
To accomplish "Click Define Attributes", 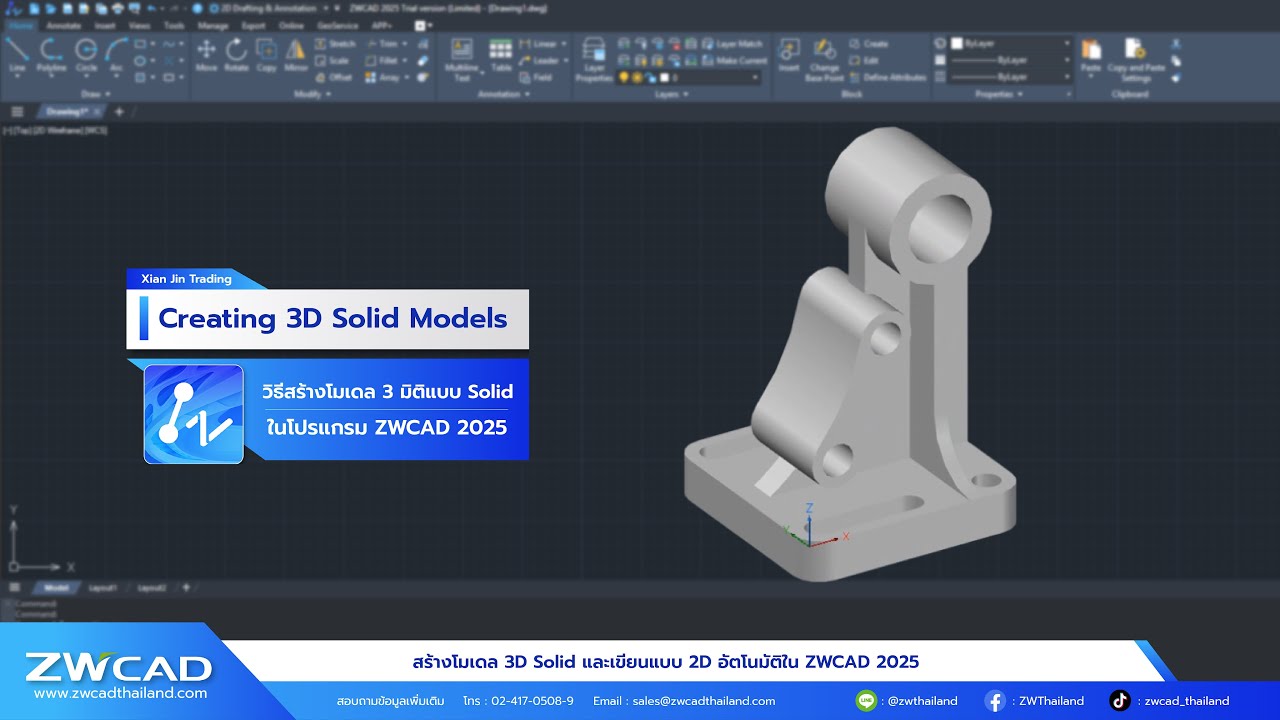I will 888,77.
